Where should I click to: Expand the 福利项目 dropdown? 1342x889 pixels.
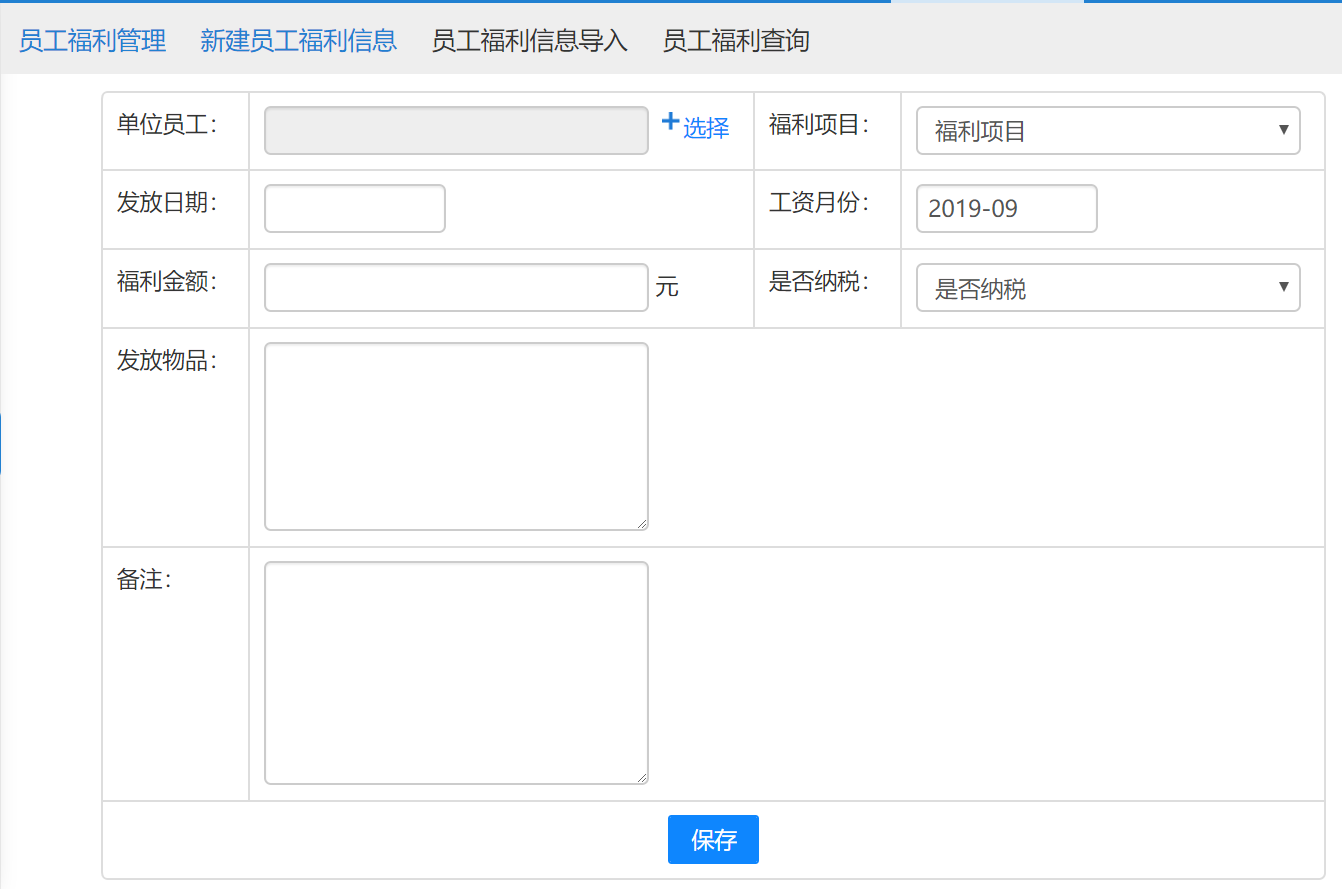pyautogui.click(x=1108, y=131)
